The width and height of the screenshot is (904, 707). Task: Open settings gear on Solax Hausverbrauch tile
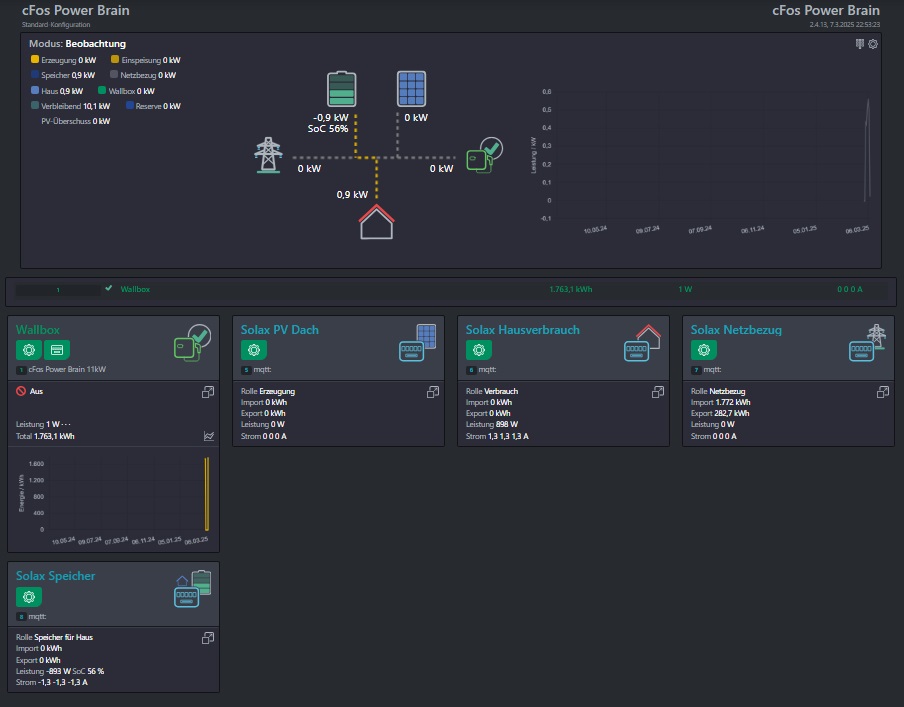click(x=479, y=349)
